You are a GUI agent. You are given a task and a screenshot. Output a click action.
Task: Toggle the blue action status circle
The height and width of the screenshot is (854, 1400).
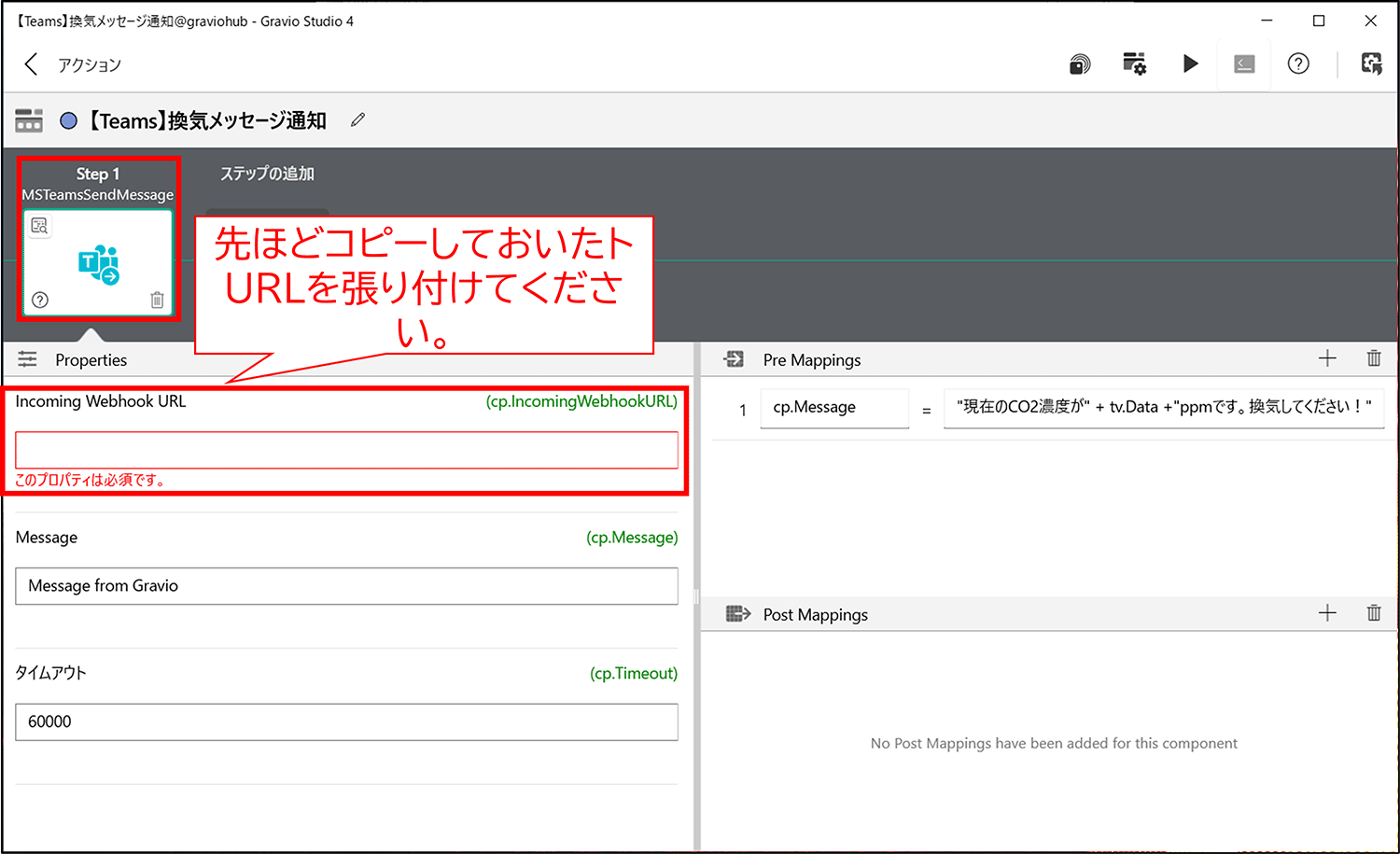(68, 120)
